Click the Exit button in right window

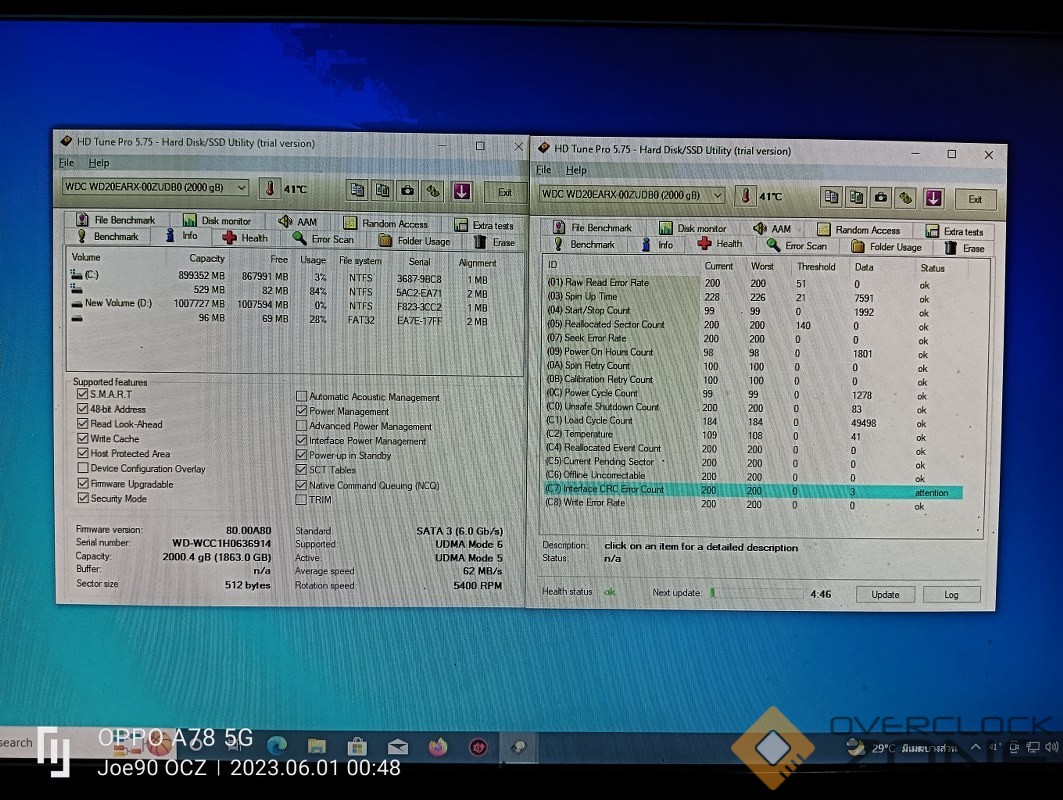[x=975, y=199]
